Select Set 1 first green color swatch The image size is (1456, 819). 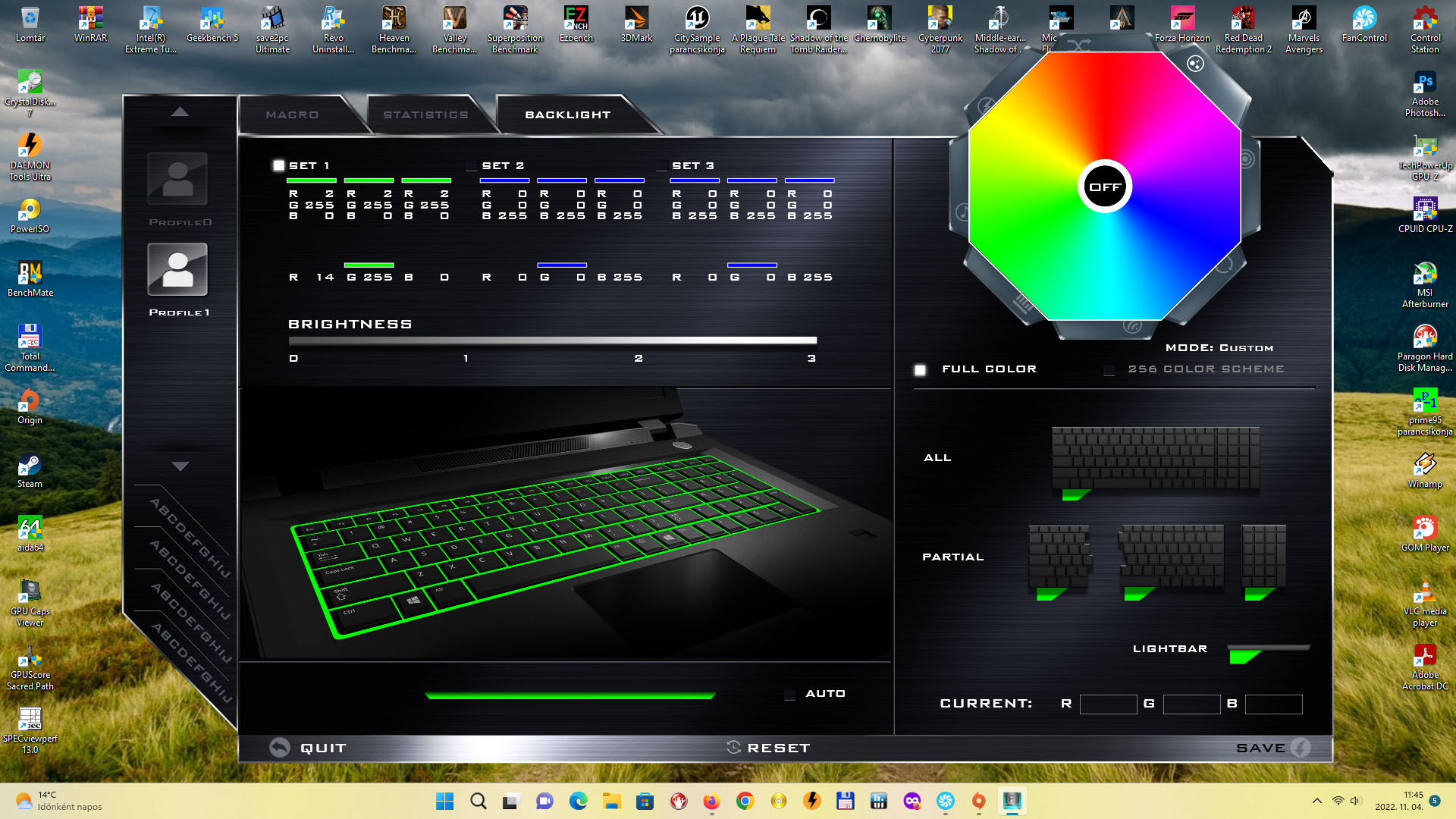(x=312, y=180)
